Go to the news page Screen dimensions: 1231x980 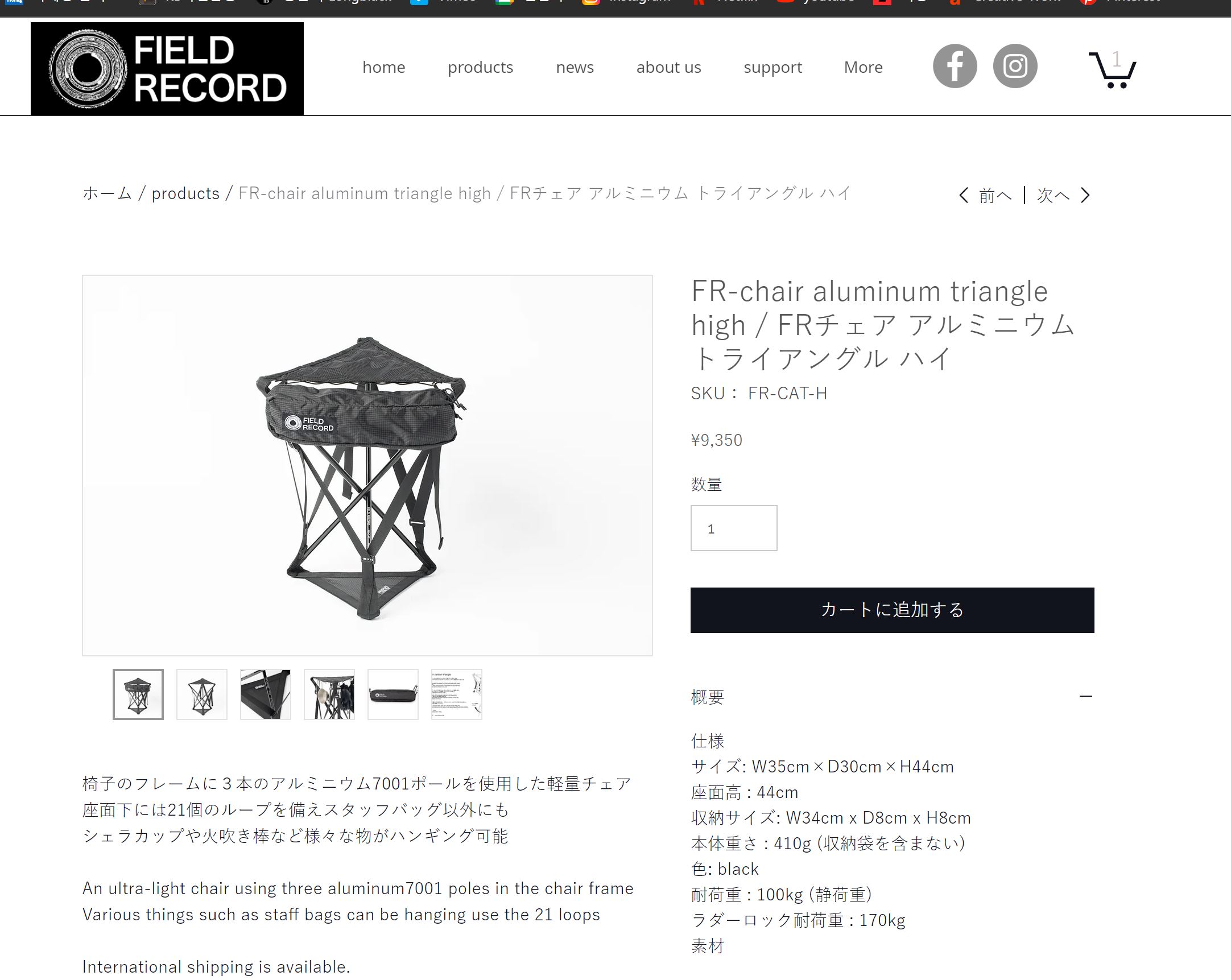575,67
